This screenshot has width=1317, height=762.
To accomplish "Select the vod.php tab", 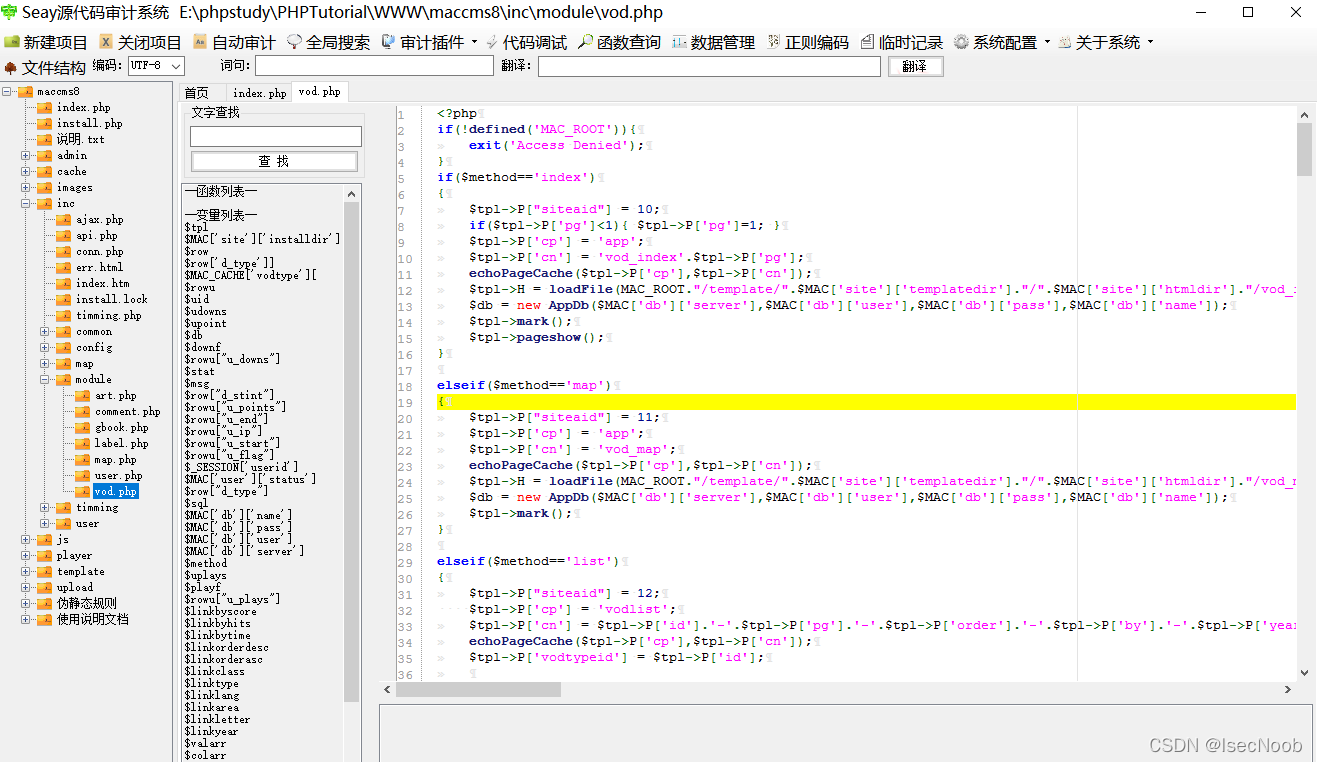I will pyautogui.click(x=319, y=91).
